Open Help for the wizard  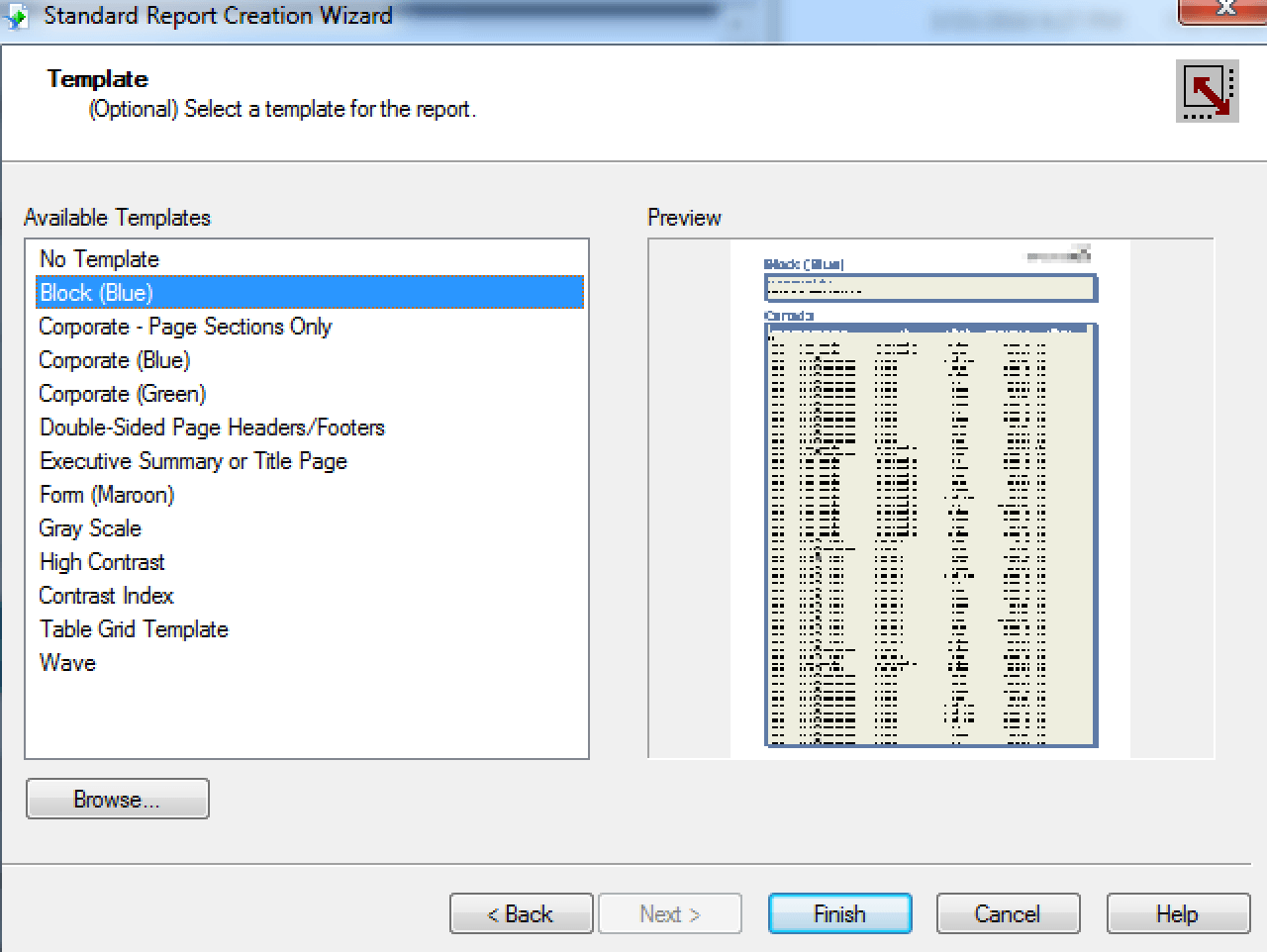(1178, 913)
